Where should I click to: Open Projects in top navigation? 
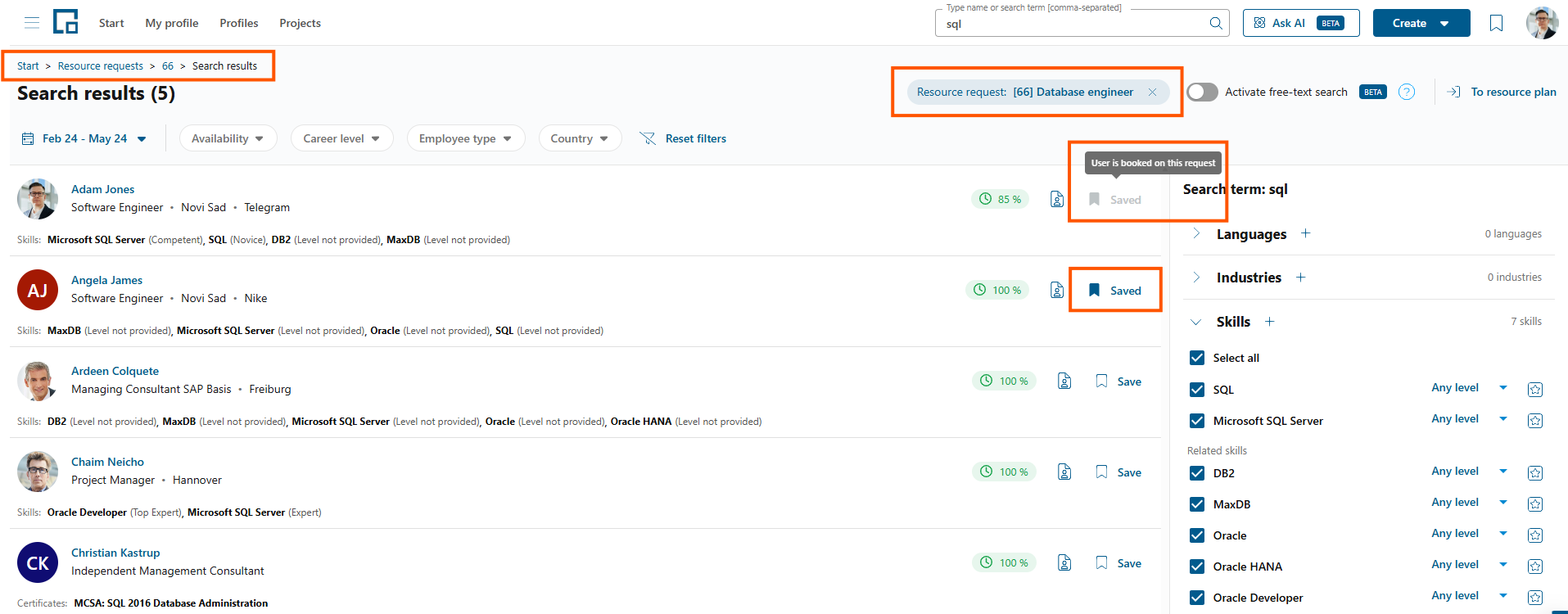point(300,23)
